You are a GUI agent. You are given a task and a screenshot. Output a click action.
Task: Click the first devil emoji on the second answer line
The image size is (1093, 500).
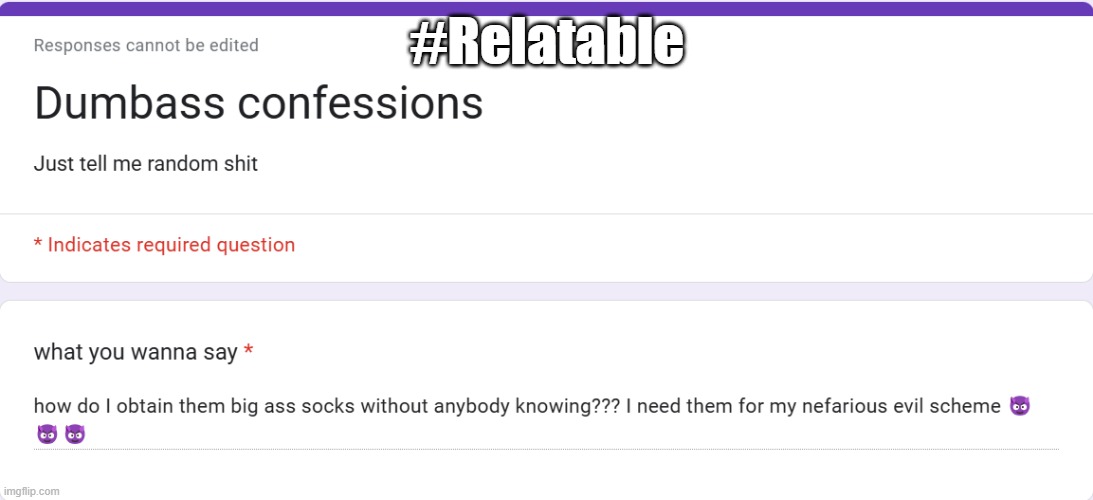pos(46,434)
